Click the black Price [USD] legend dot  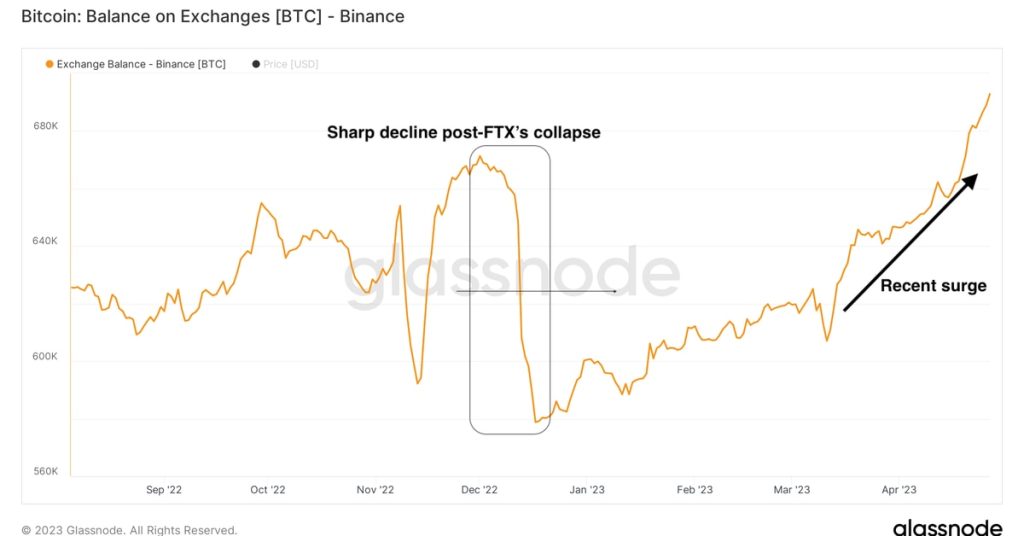point(256,64)
